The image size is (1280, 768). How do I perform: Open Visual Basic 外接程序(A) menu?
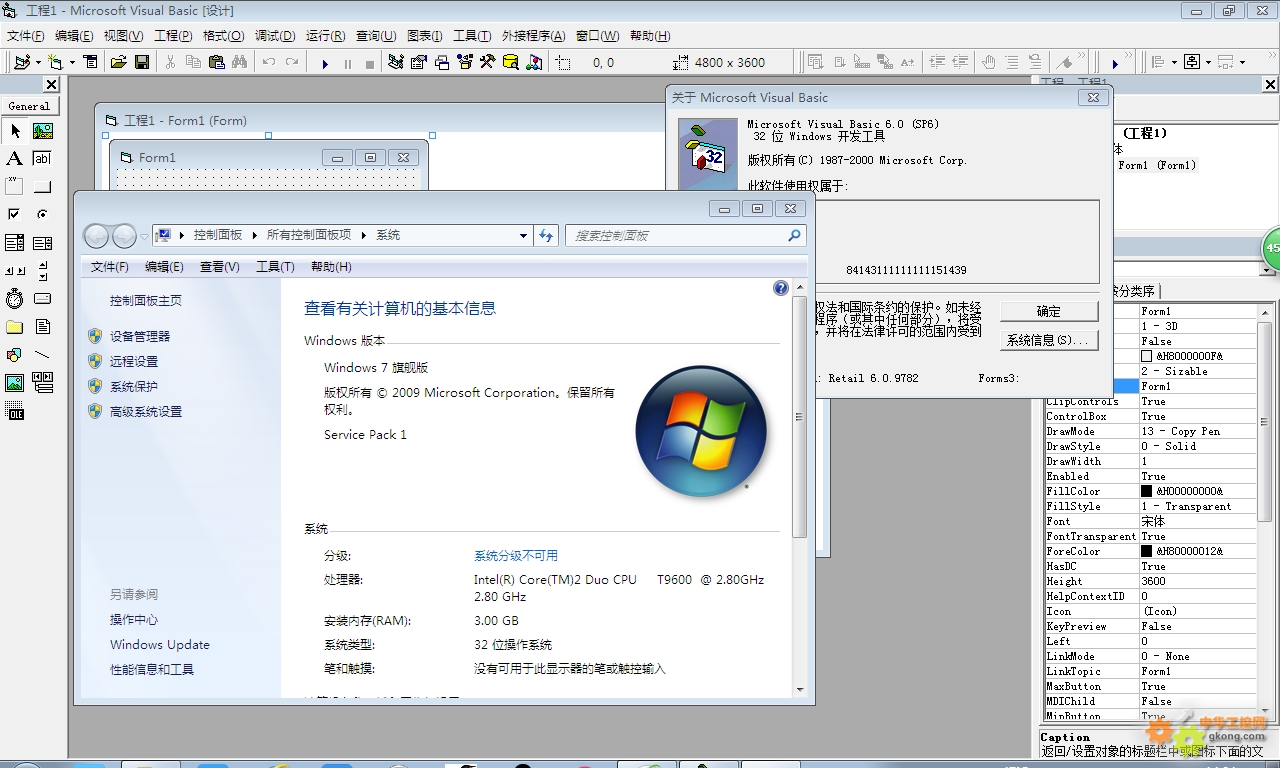[533, 36]
